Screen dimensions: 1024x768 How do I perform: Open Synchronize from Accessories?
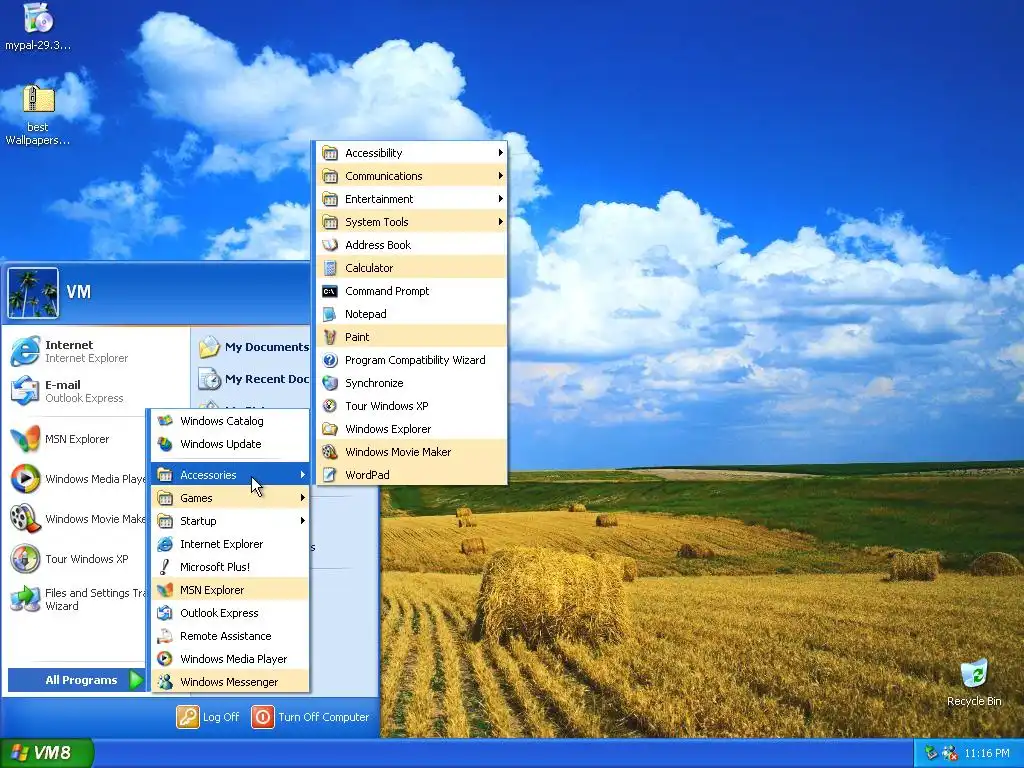coord(412,383)
